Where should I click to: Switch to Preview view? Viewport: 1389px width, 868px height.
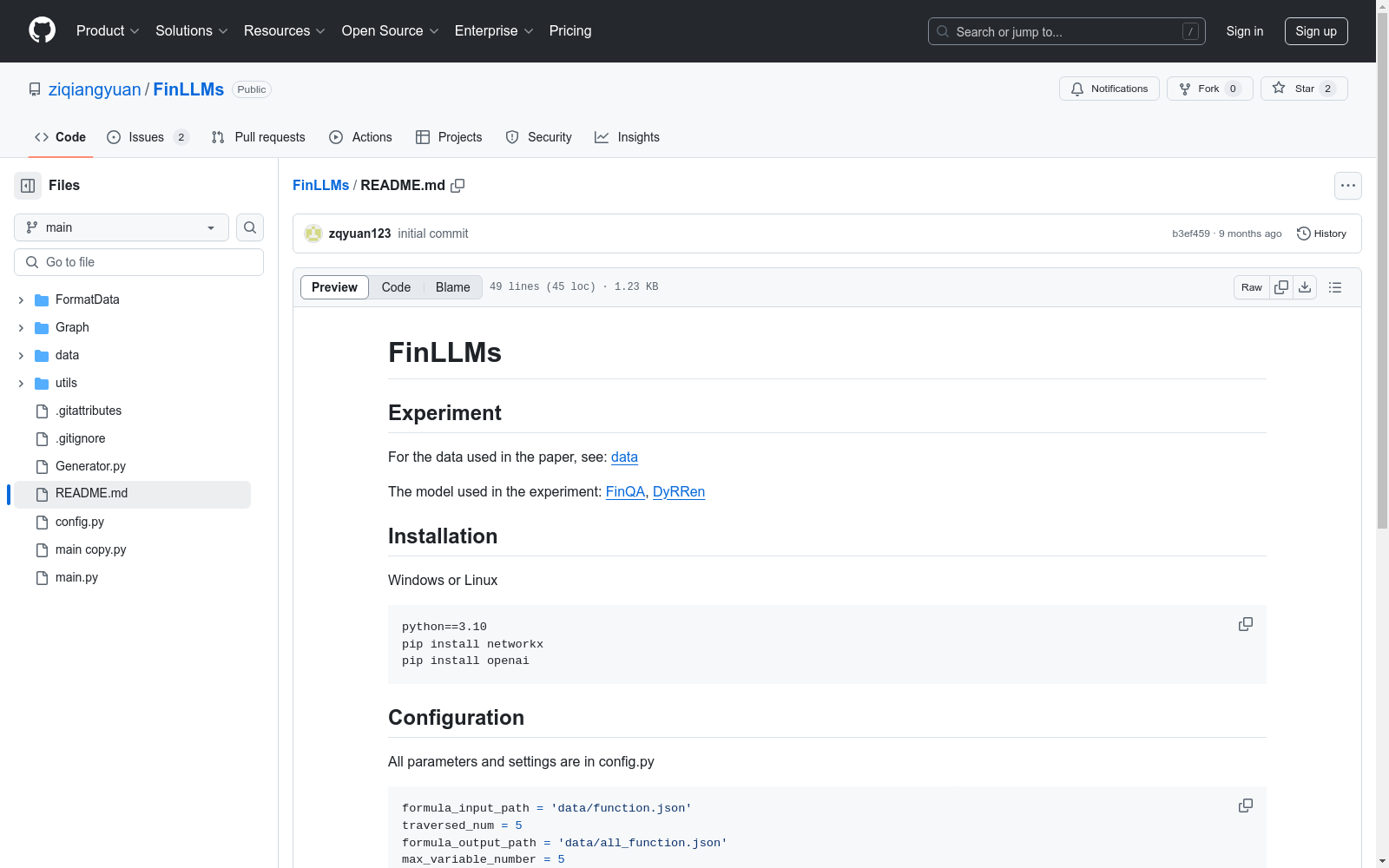(x=334, y=287)
